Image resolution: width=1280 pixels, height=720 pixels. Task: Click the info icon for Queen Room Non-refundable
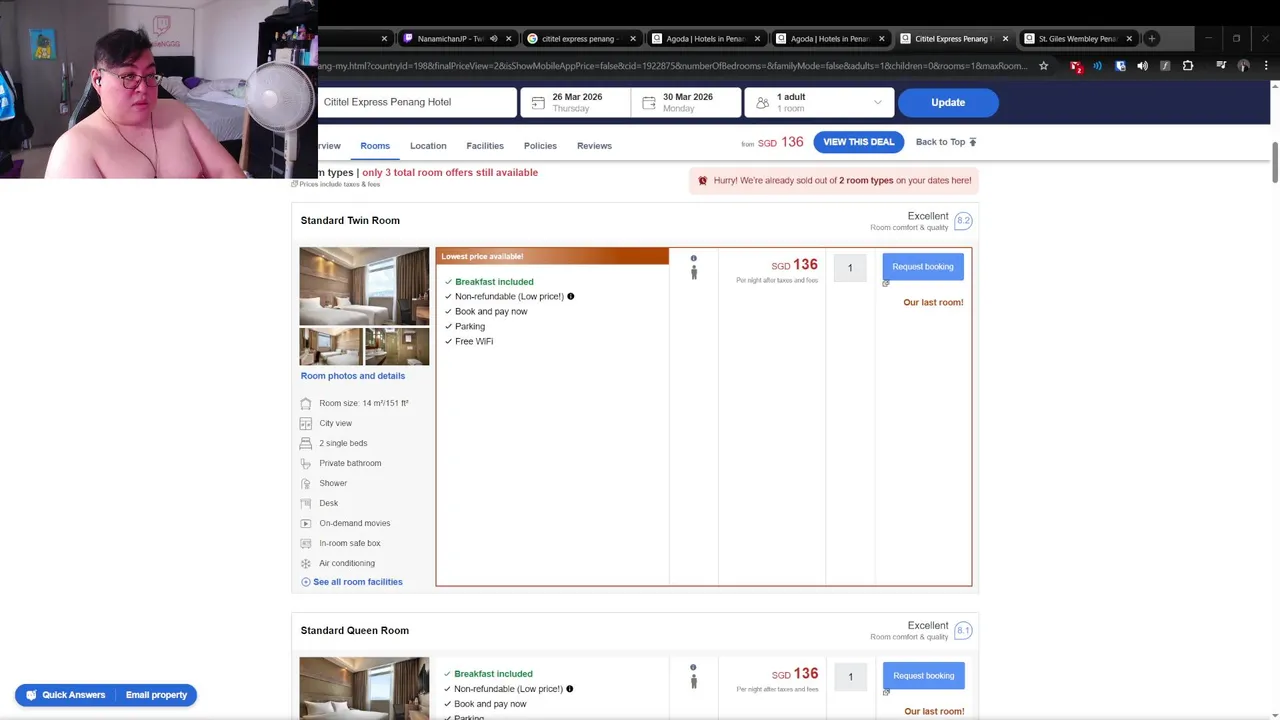point(570,689)
